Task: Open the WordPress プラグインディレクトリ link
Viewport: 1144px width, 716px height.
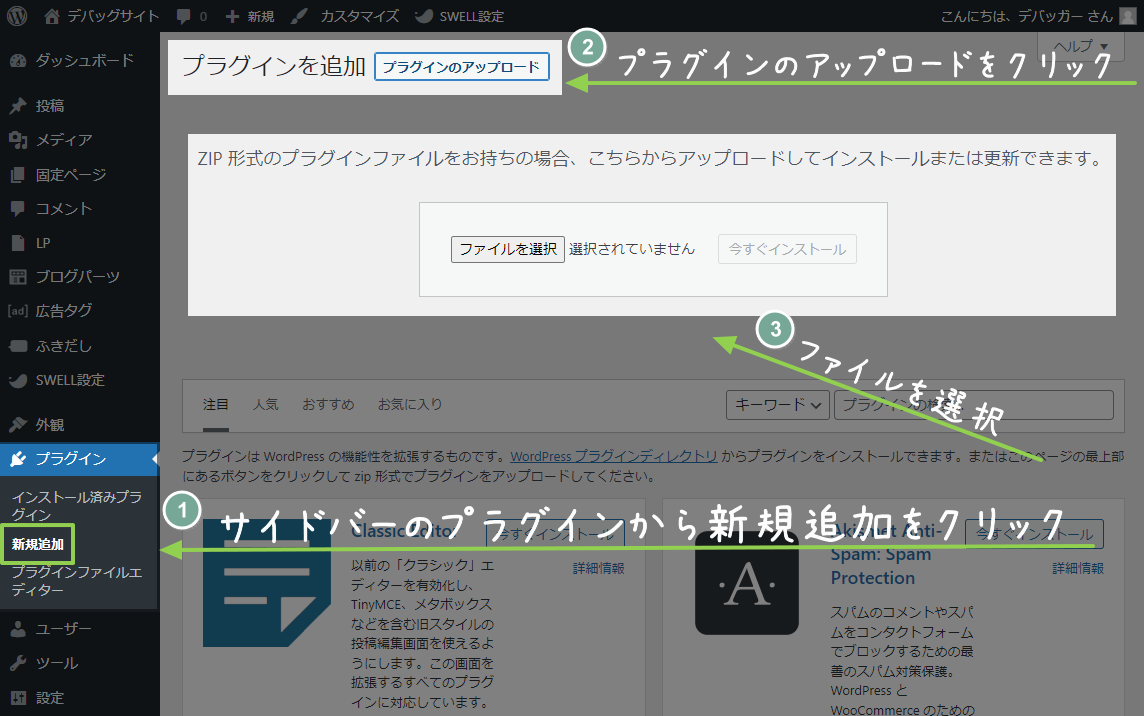Action: [x=614, y=454]
